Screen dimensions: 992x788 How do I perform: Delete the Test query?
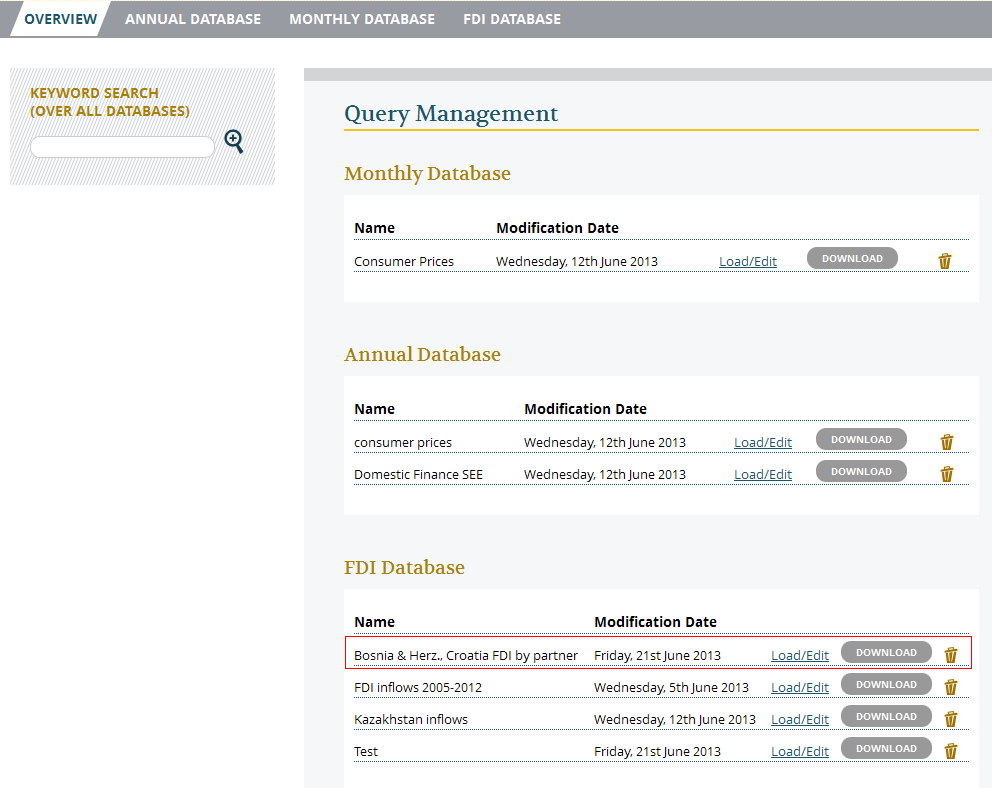(x=951, y=751)
